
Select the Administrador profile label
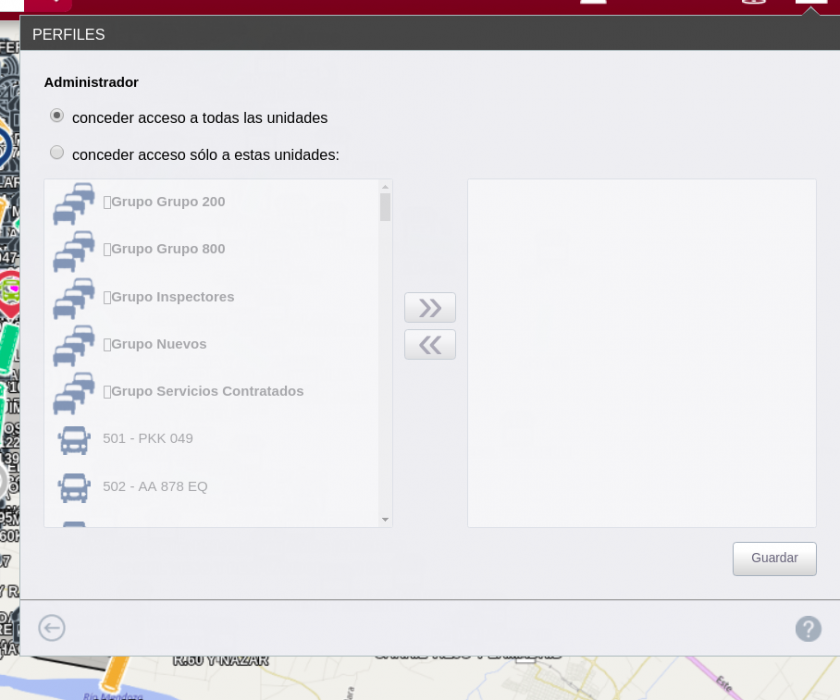(x=91, y=82)
